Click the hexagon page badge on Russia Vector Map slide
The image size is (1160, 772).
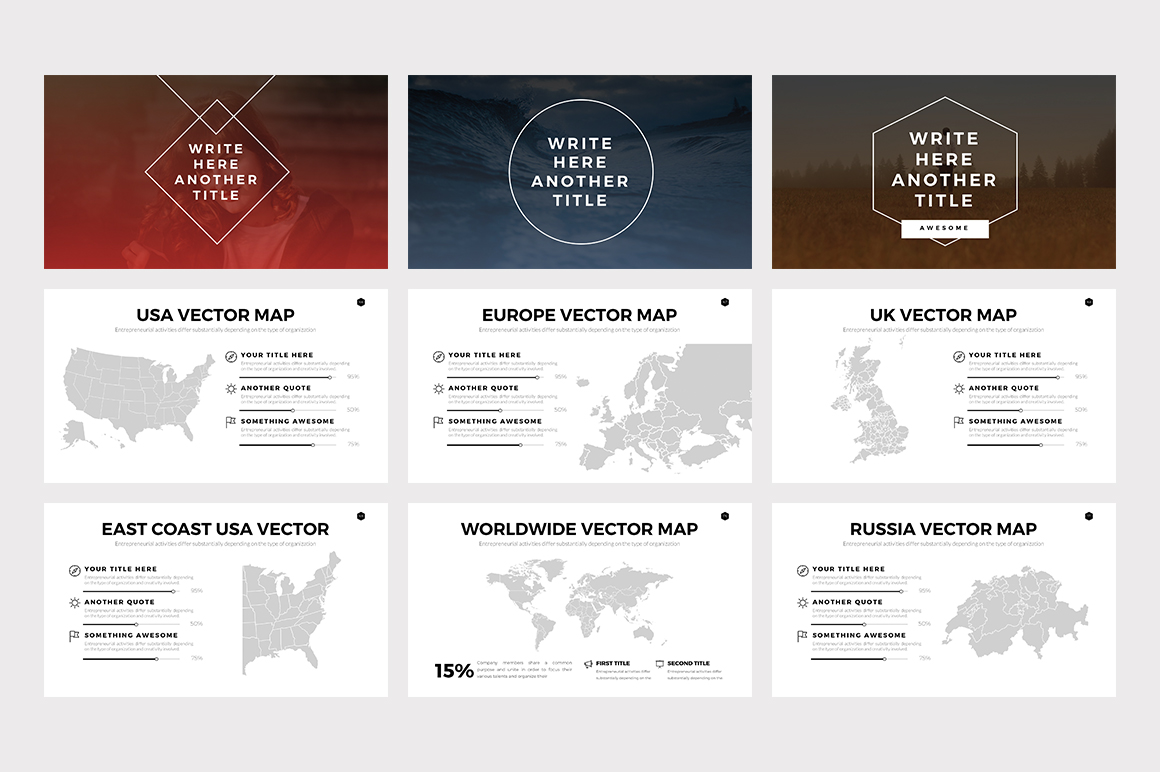click(1089, 516)
